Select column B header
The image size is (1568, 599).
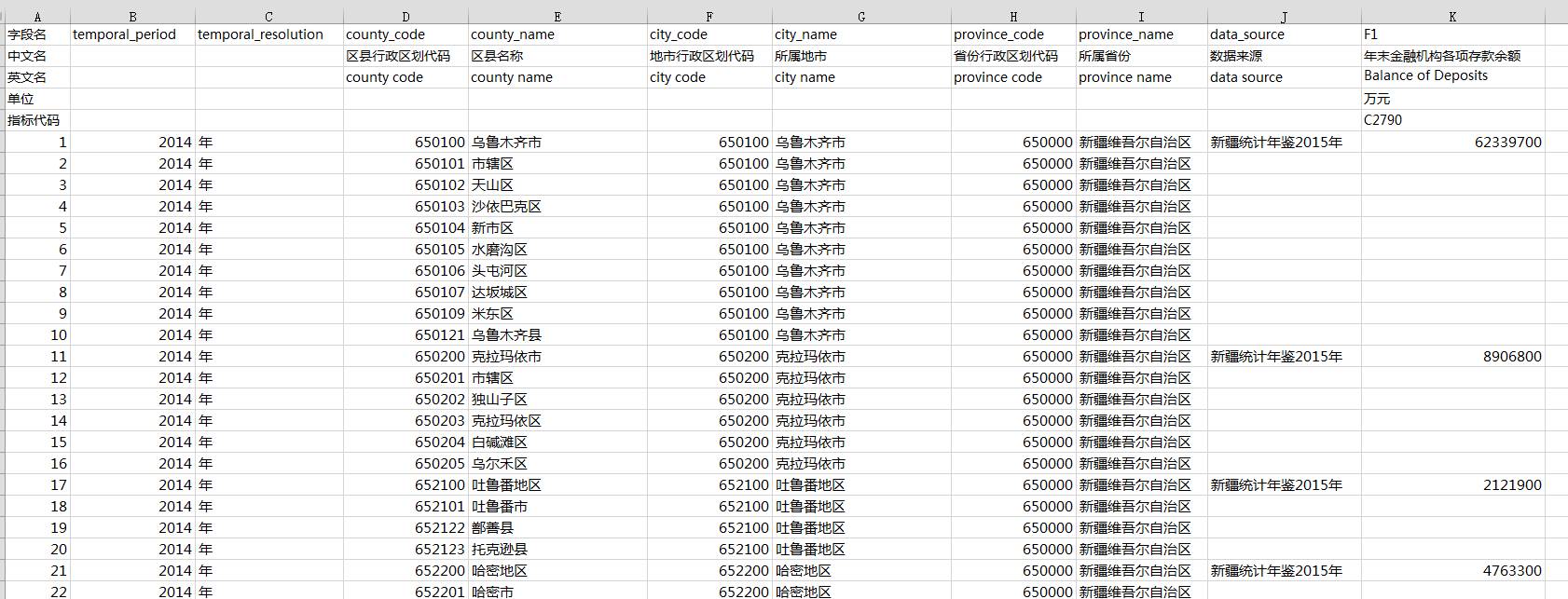(x=132, y=17)
